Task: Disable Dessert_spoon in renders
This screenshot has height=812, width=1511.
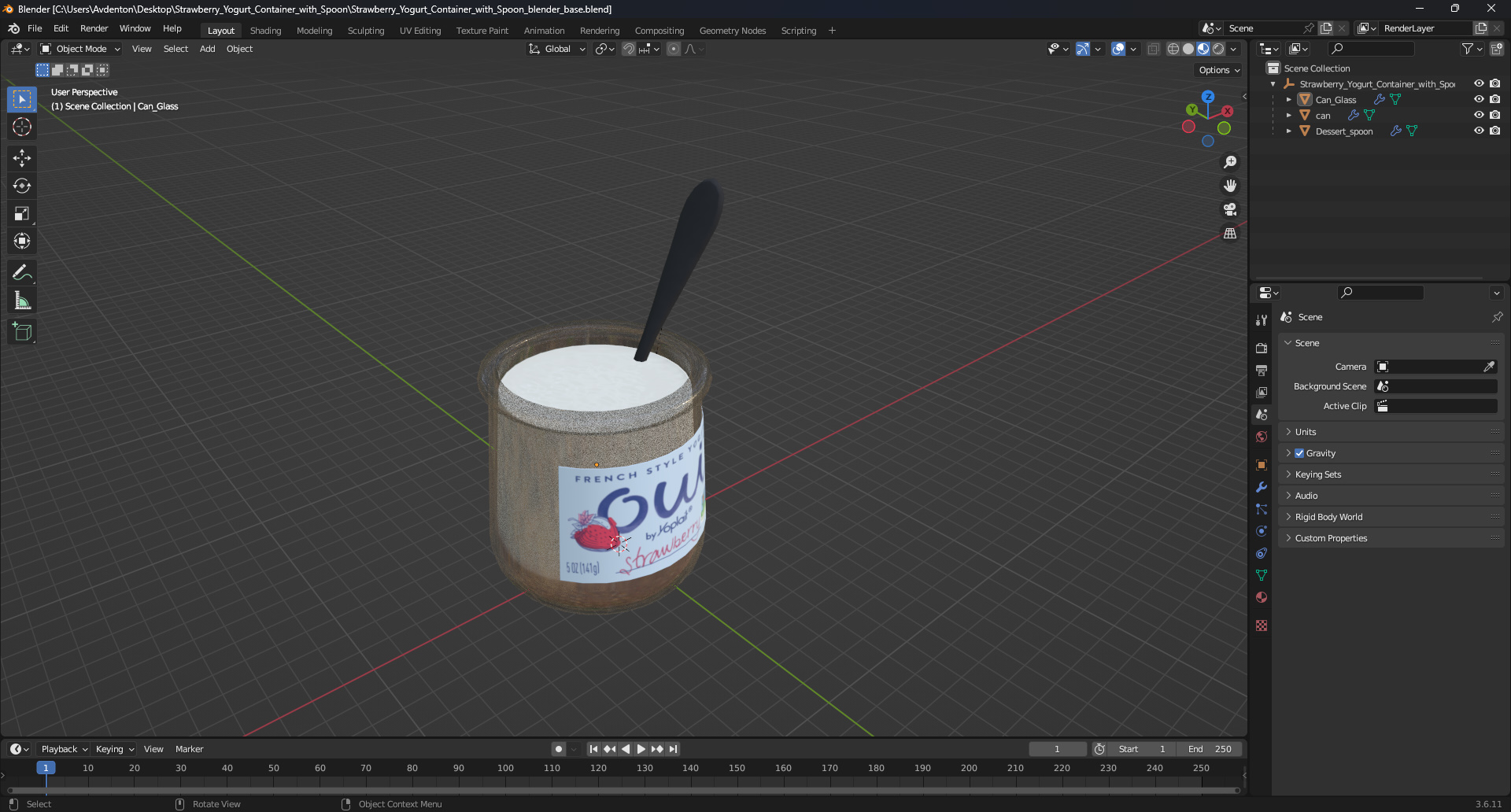Action: point(1495,131)
